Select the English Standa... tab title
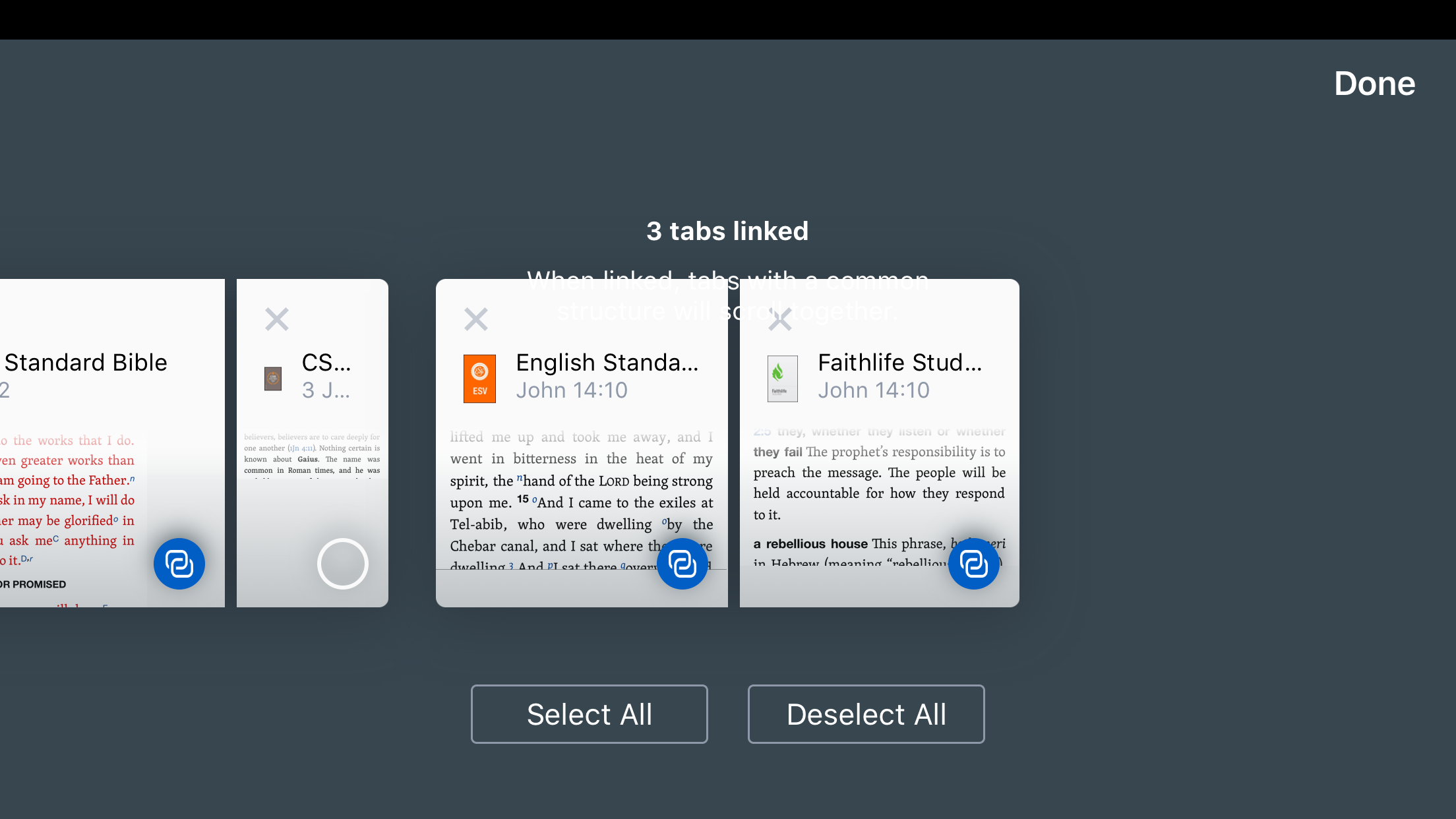Screen dimensions: 1456x819 pos(607,362)
